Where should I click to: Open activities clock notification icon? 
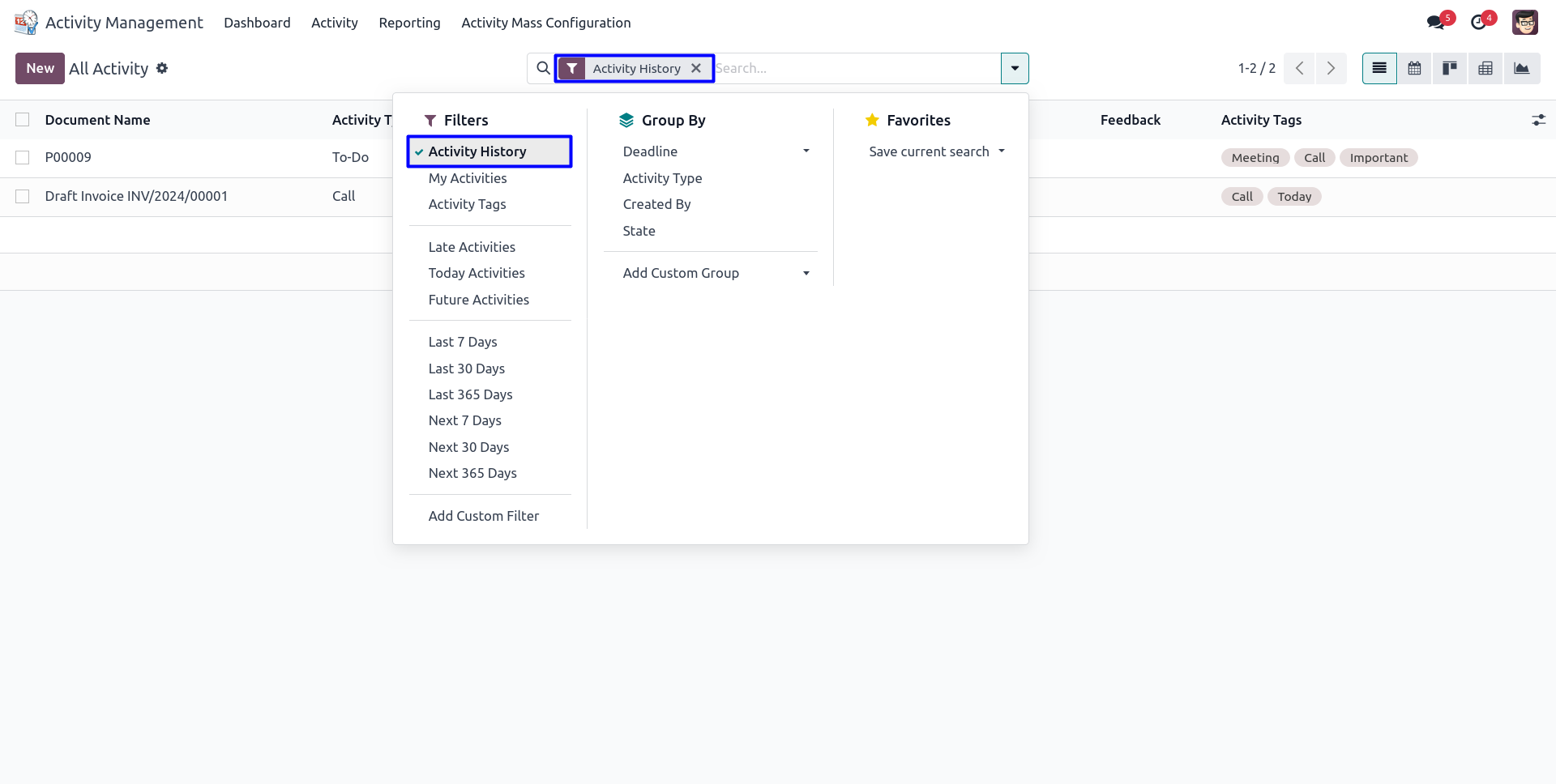pyautogui.click(x=1479, y=23)
